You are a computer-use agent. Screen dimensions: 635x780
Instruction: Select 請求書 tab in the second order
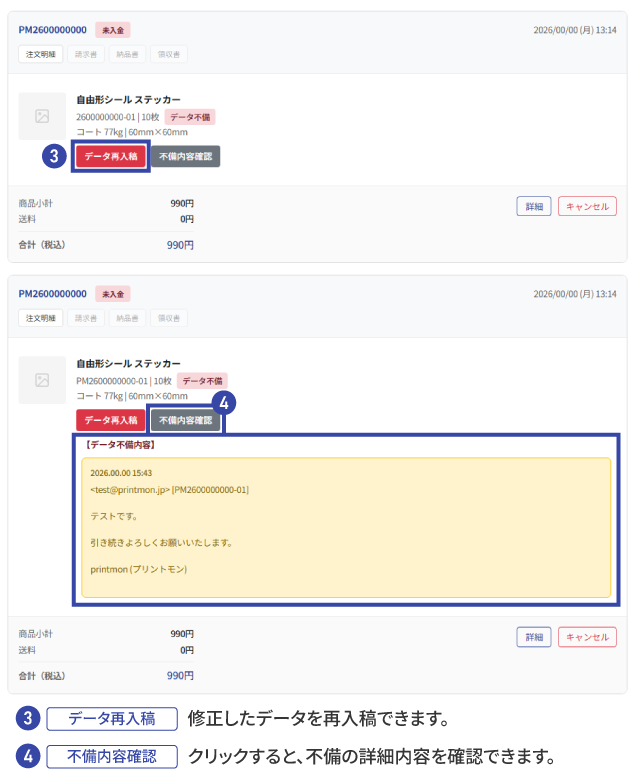(x=86, y=318)
